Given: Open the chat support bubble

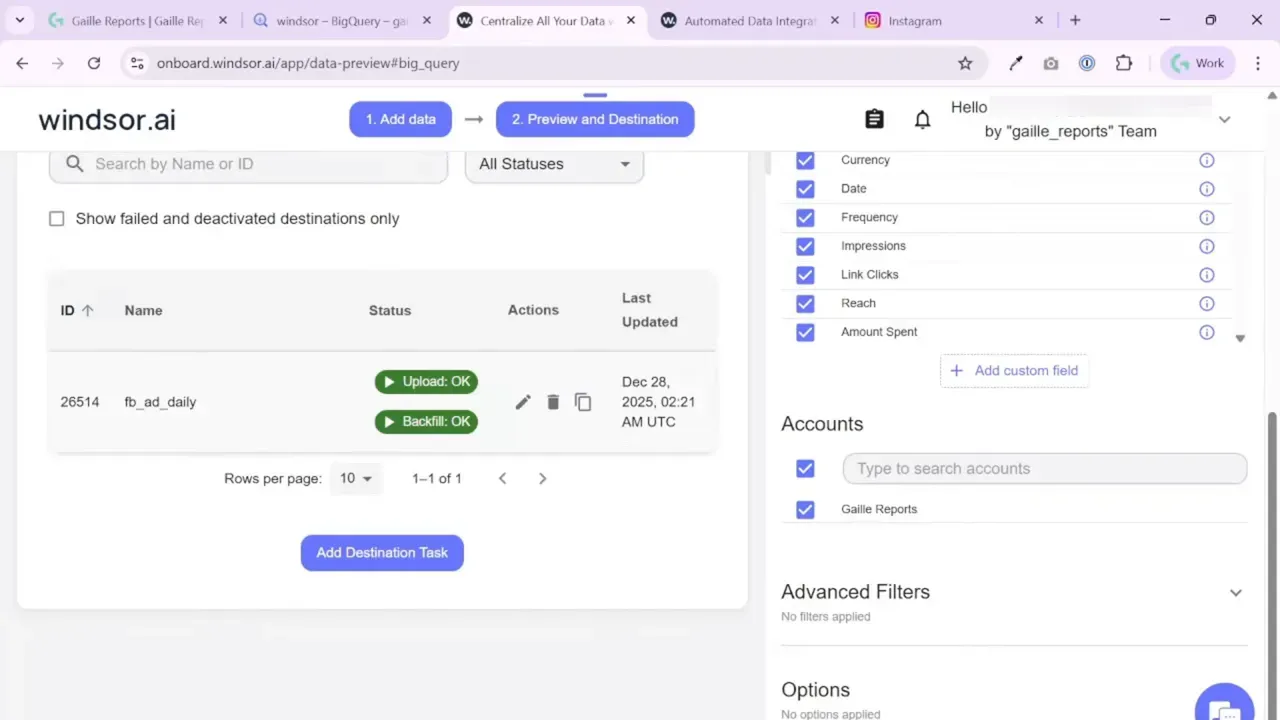Looking at the screenshot, I should [1224, 703].
